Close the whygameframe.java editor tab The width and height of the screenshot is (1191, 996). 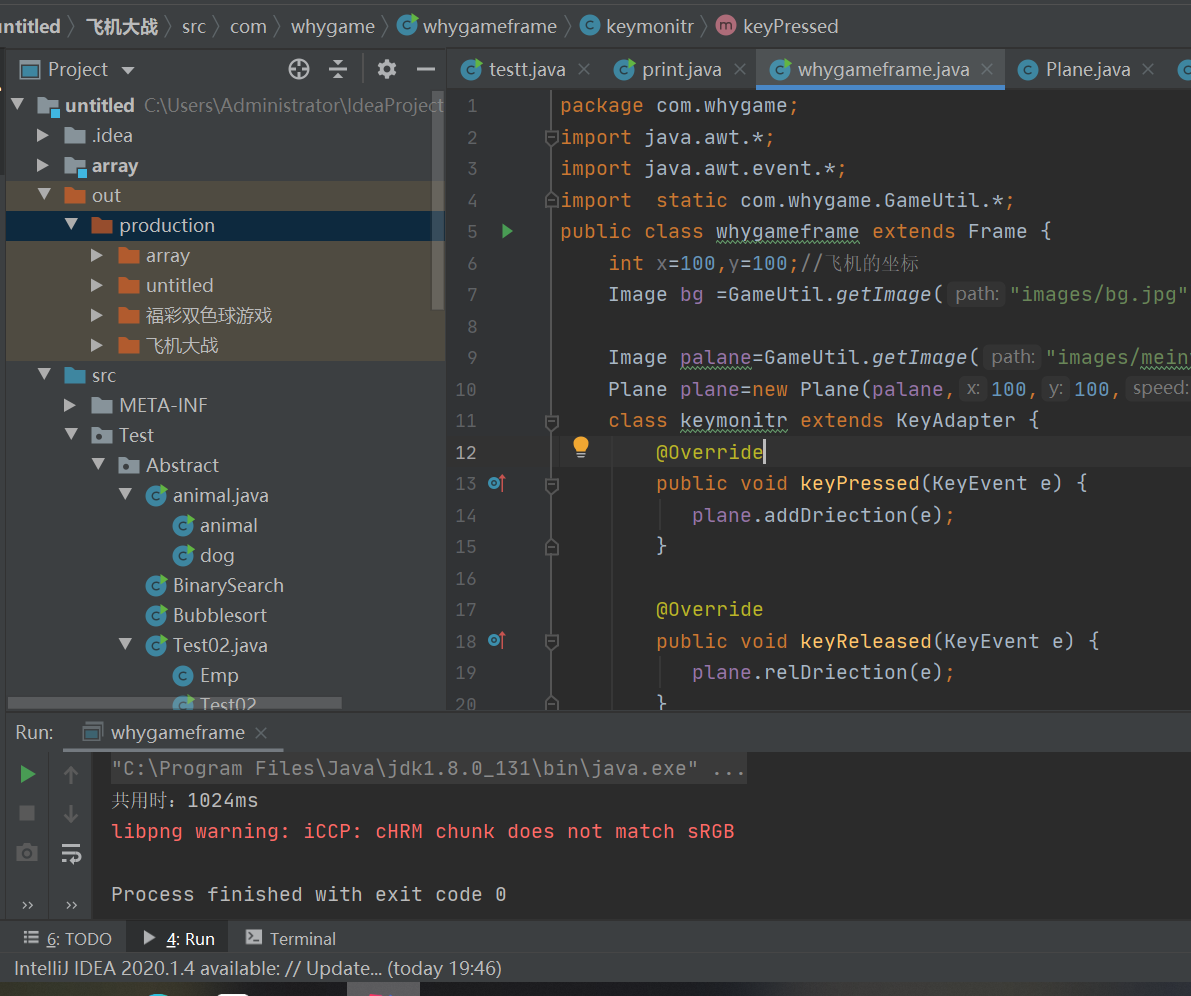pyautogui.click(x=987, y=69)
